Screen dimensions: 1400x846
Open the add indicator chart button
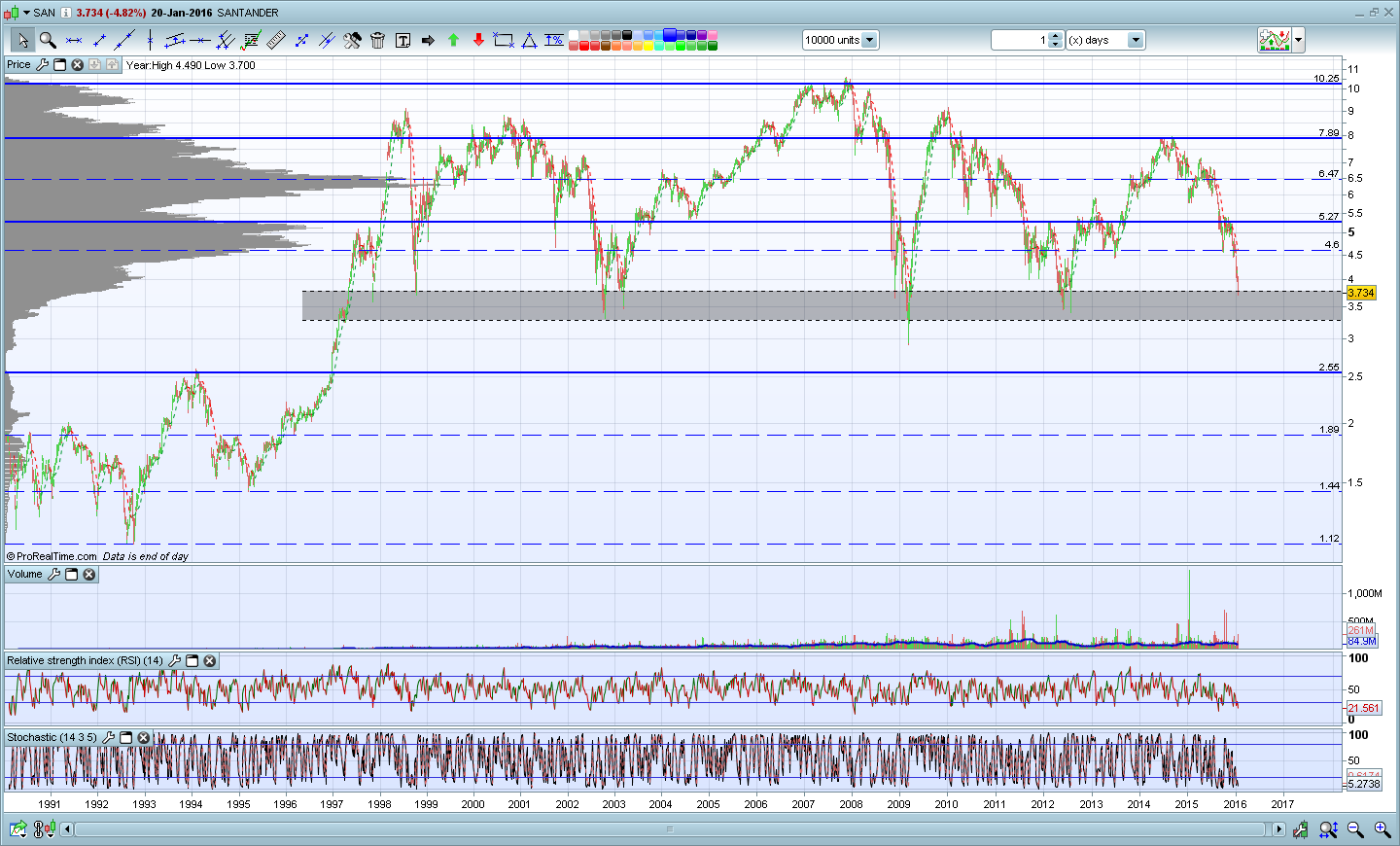click(x=1274, y=40)
